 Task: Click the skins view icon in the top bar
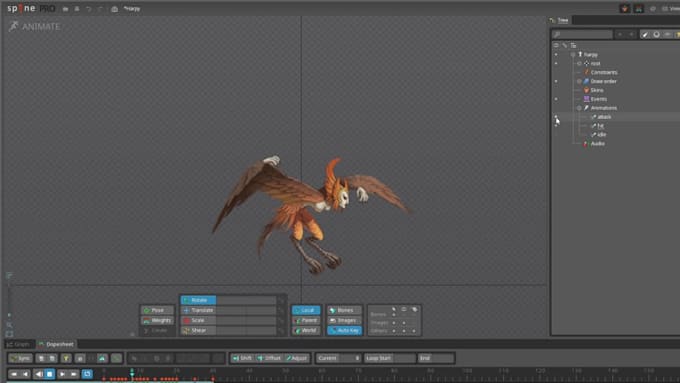click(x=625, y=9)
